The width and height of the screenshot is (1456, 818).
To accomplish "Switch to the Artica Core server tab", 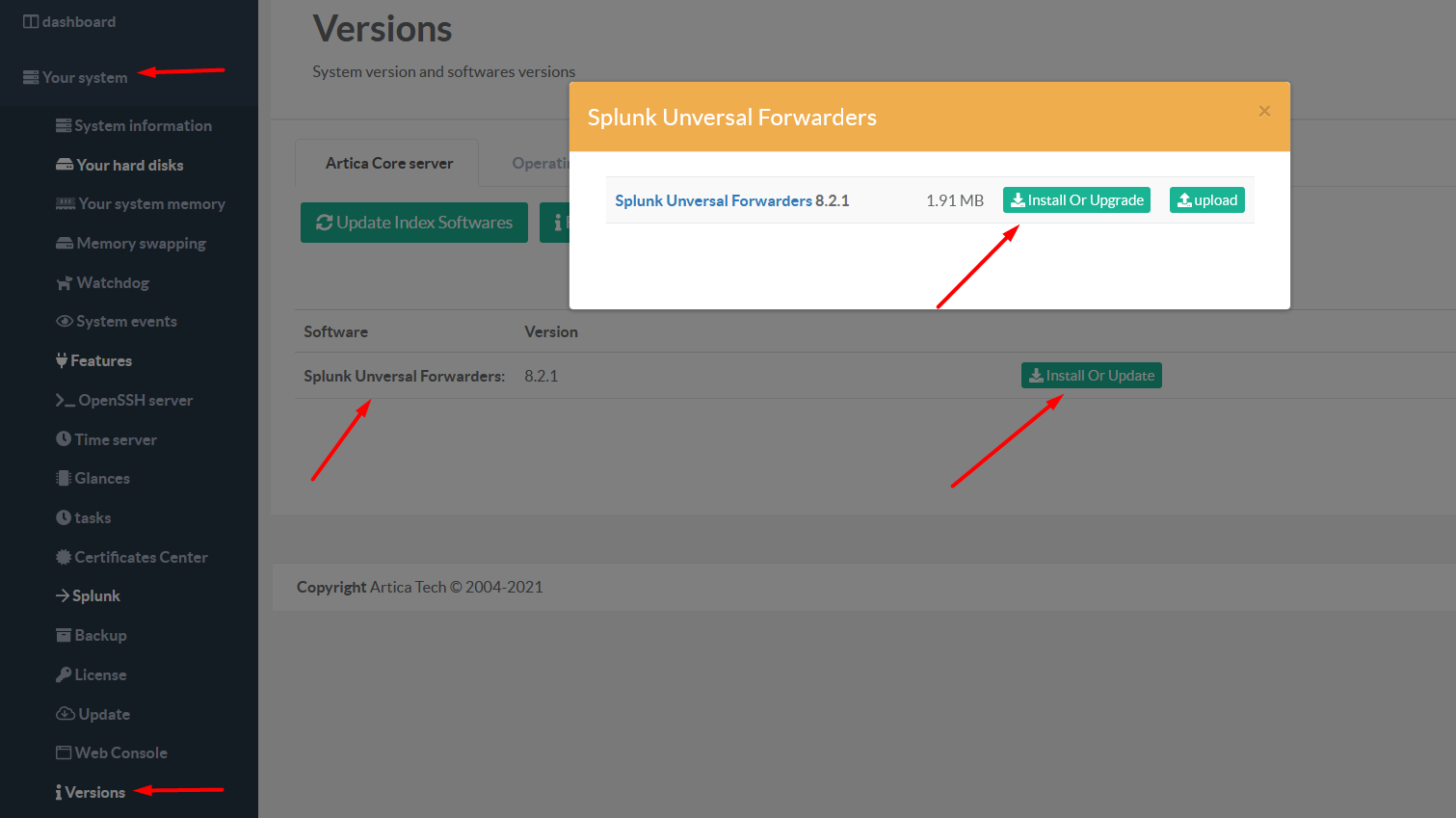I will tap(388, 164).
